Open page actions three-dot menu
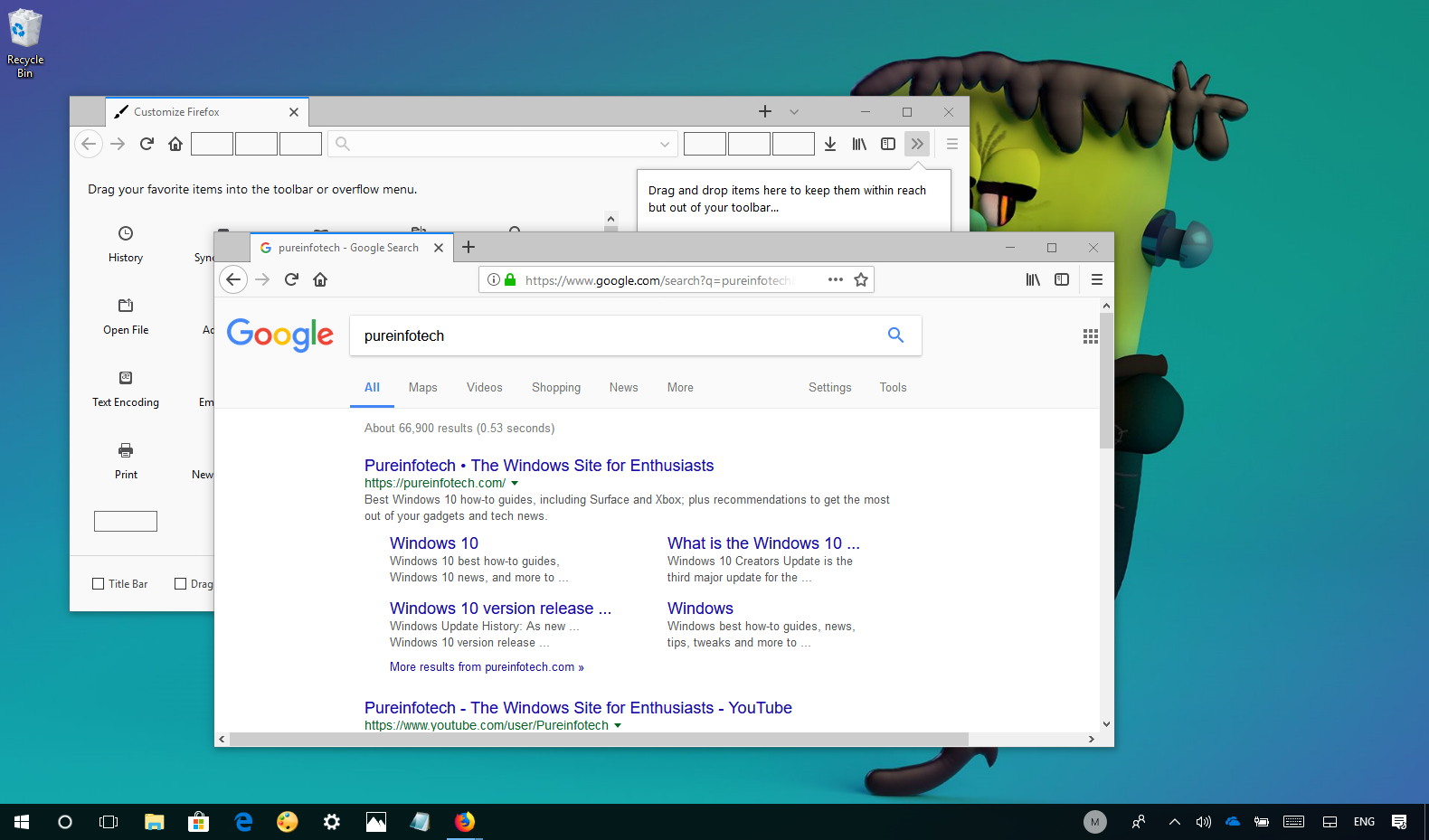Viewport: 1429px width, 840px height. 836,279
